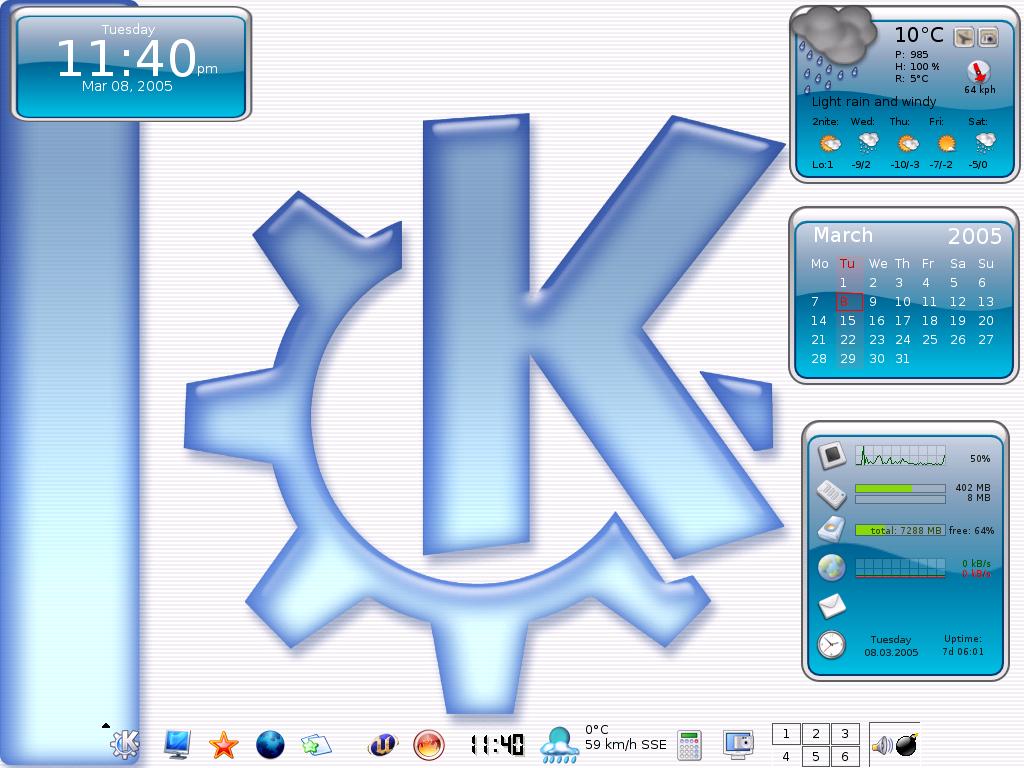Click the CPU chip icon in system monitor
The image size is (1024, 768).
pyautogui.click(x=832, y=455)
